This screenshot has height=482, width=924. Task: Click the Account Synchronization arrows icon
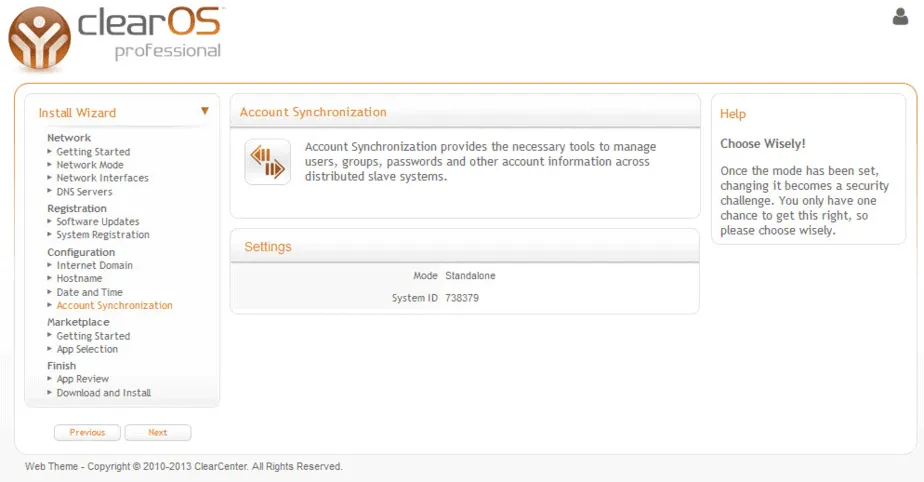click(x=267, y=162)
